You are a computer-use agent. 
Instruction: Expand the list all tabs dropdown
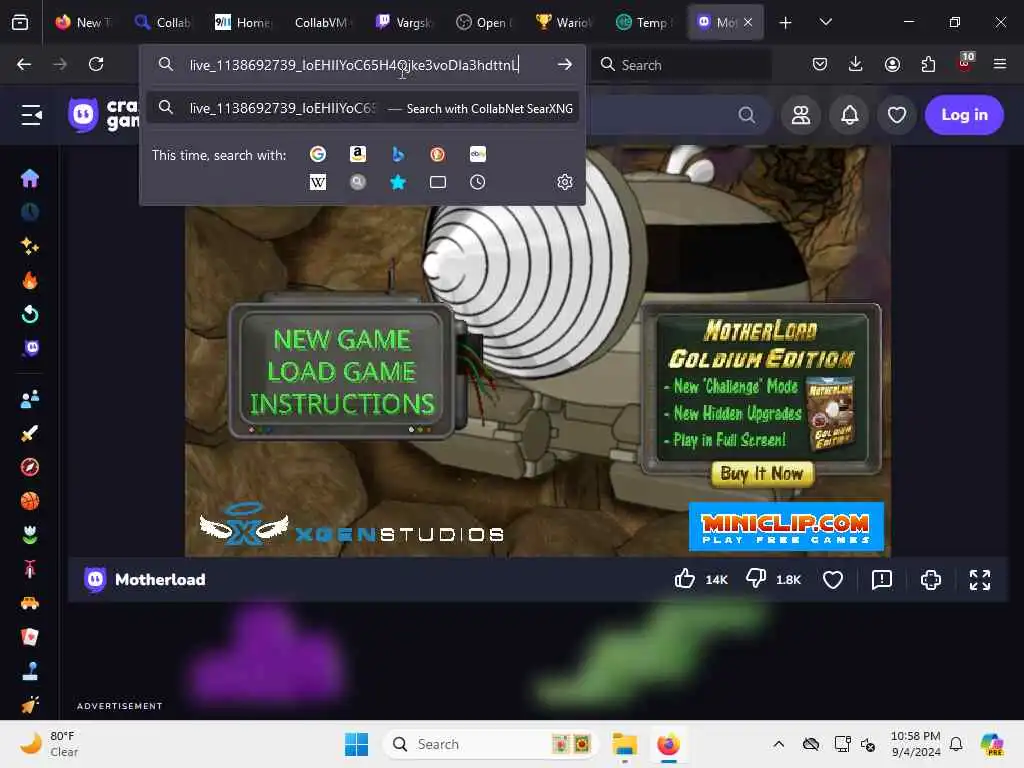click(825, 22)
